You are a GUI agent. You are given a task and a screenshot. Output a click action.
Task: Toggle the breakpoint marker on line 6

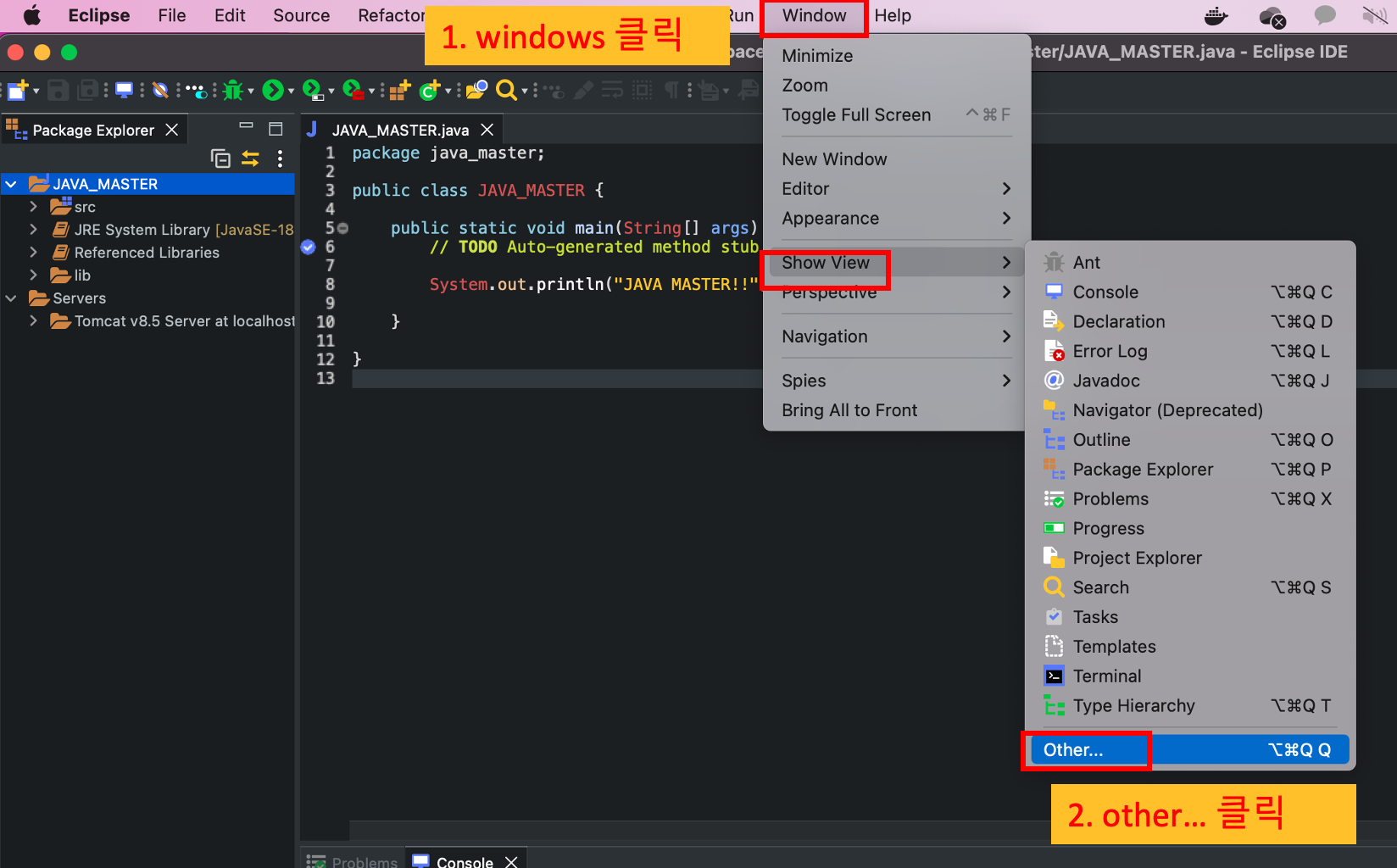[x=309, y=247]
